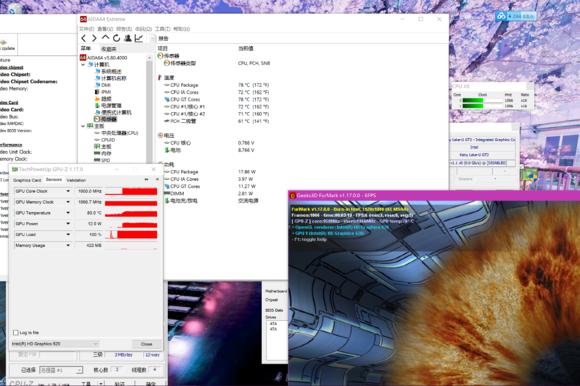Screen dimensions: 580x386
Task: Open the GPU Core Clock sensor dropdown
Action: [68, 191]
